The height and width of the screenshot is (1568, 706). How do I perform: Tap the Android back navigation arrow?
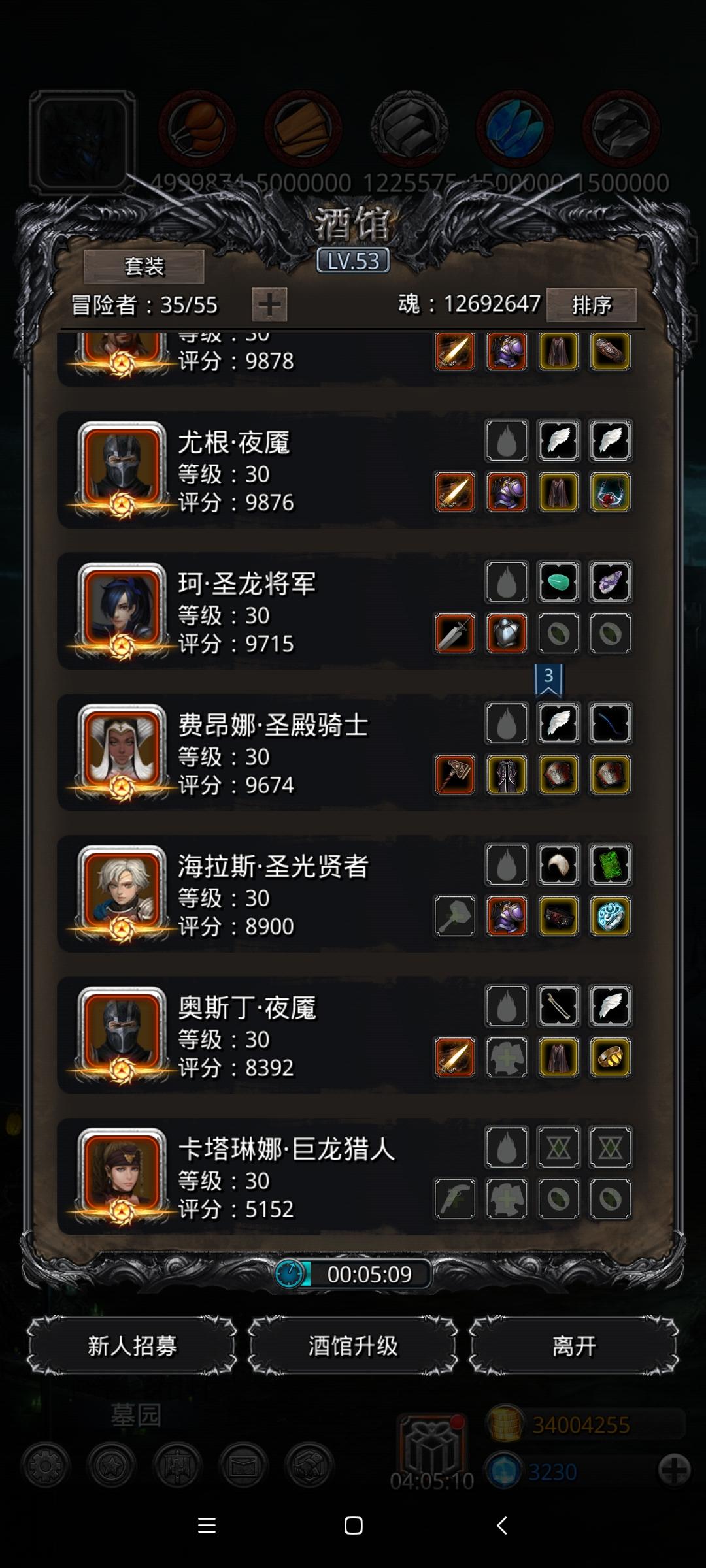pos(501,1526)
